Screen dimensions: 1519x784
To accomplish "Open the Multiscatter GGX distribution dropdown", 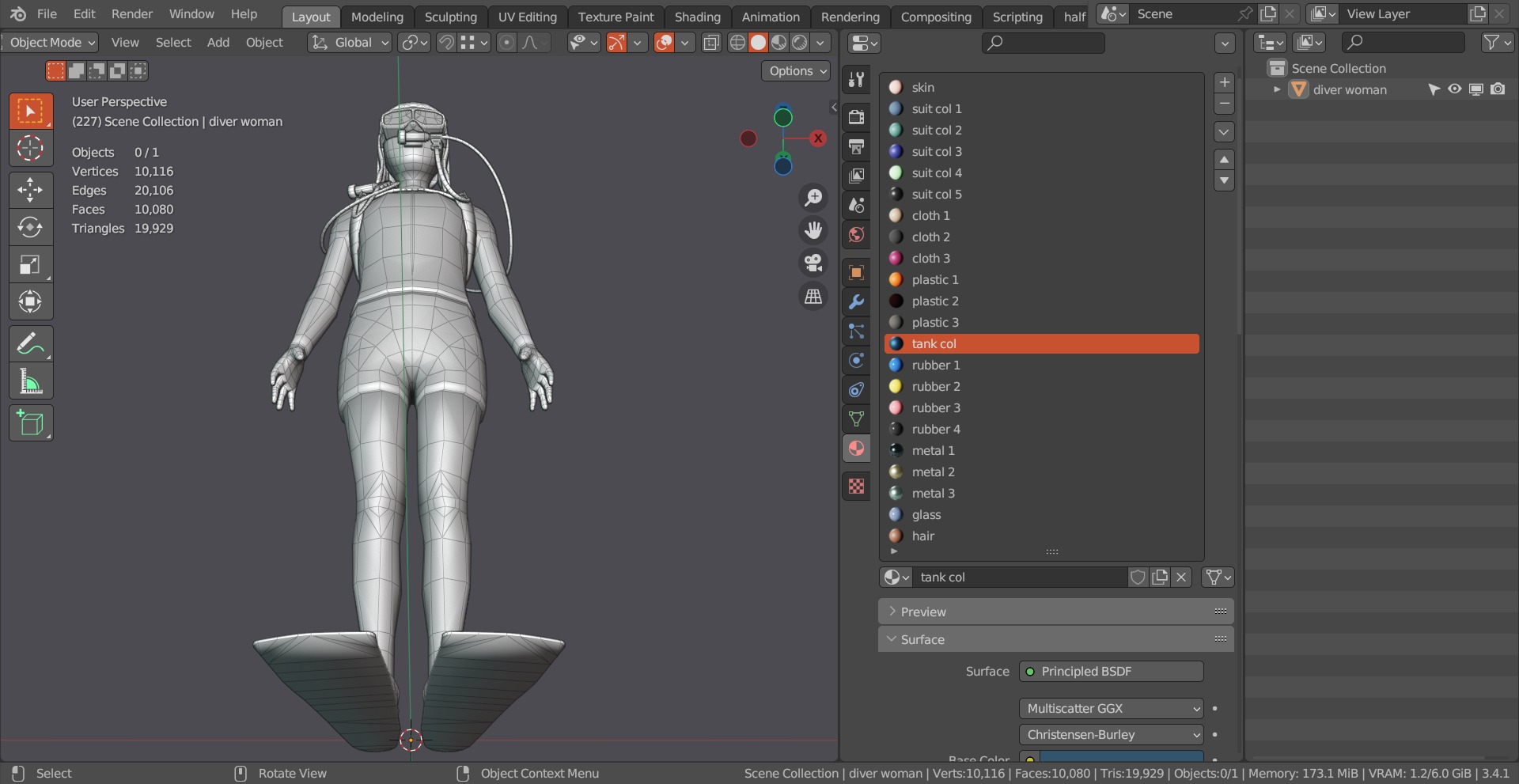I will tap(1111, 708).
